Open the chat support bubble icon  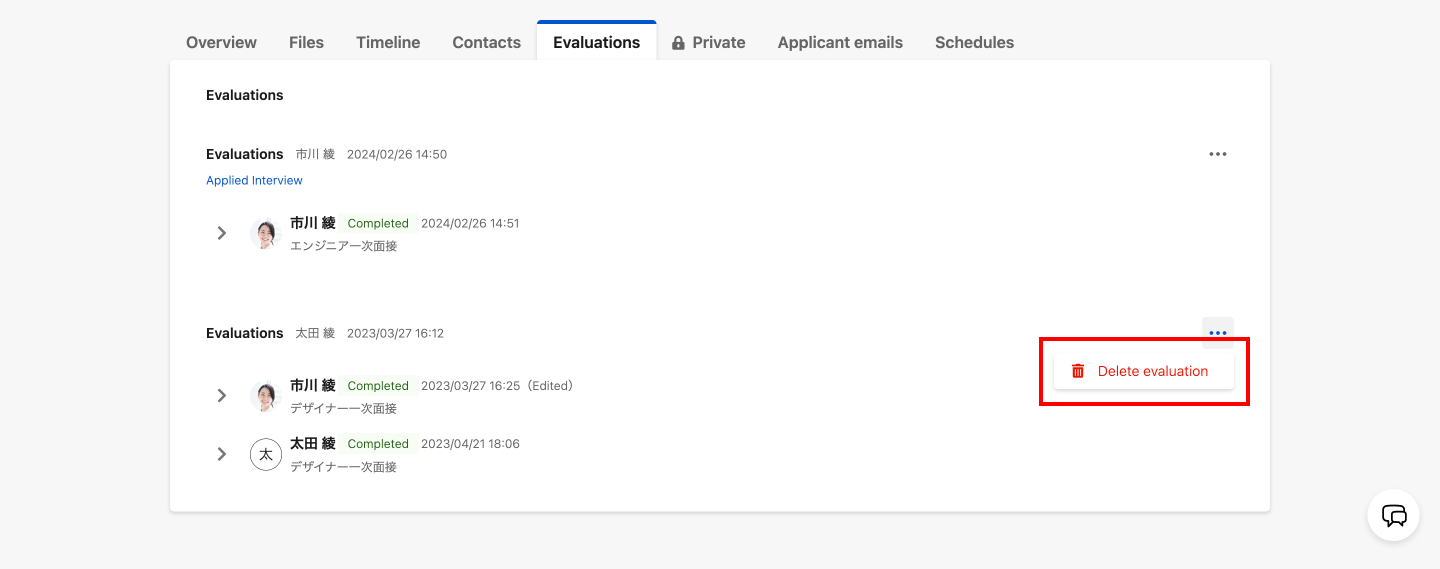(x=1394, y=515)
